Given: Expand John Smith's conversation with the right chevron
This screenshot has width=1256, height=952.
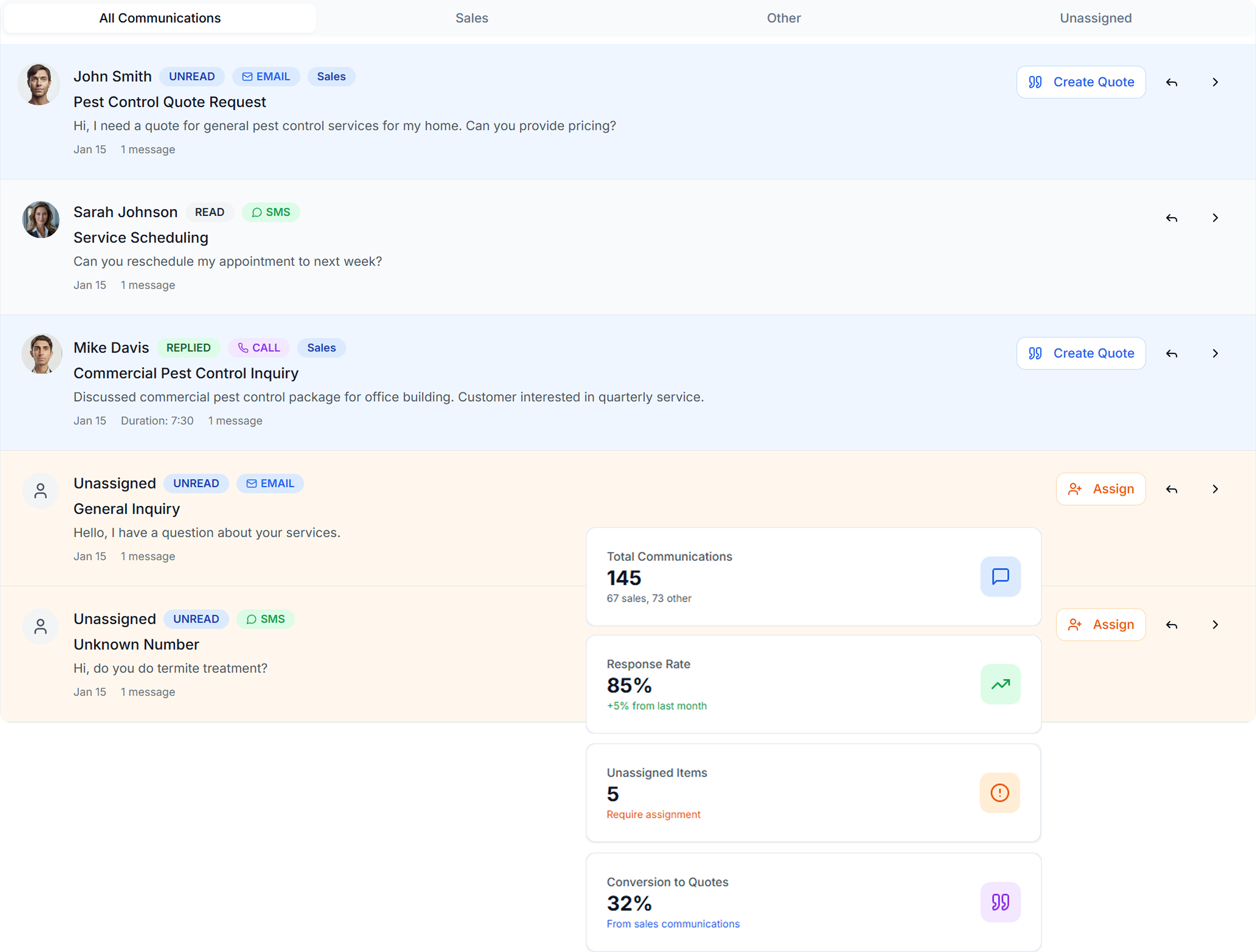Looking at the screenshot, I should [x=1215, y=82].
